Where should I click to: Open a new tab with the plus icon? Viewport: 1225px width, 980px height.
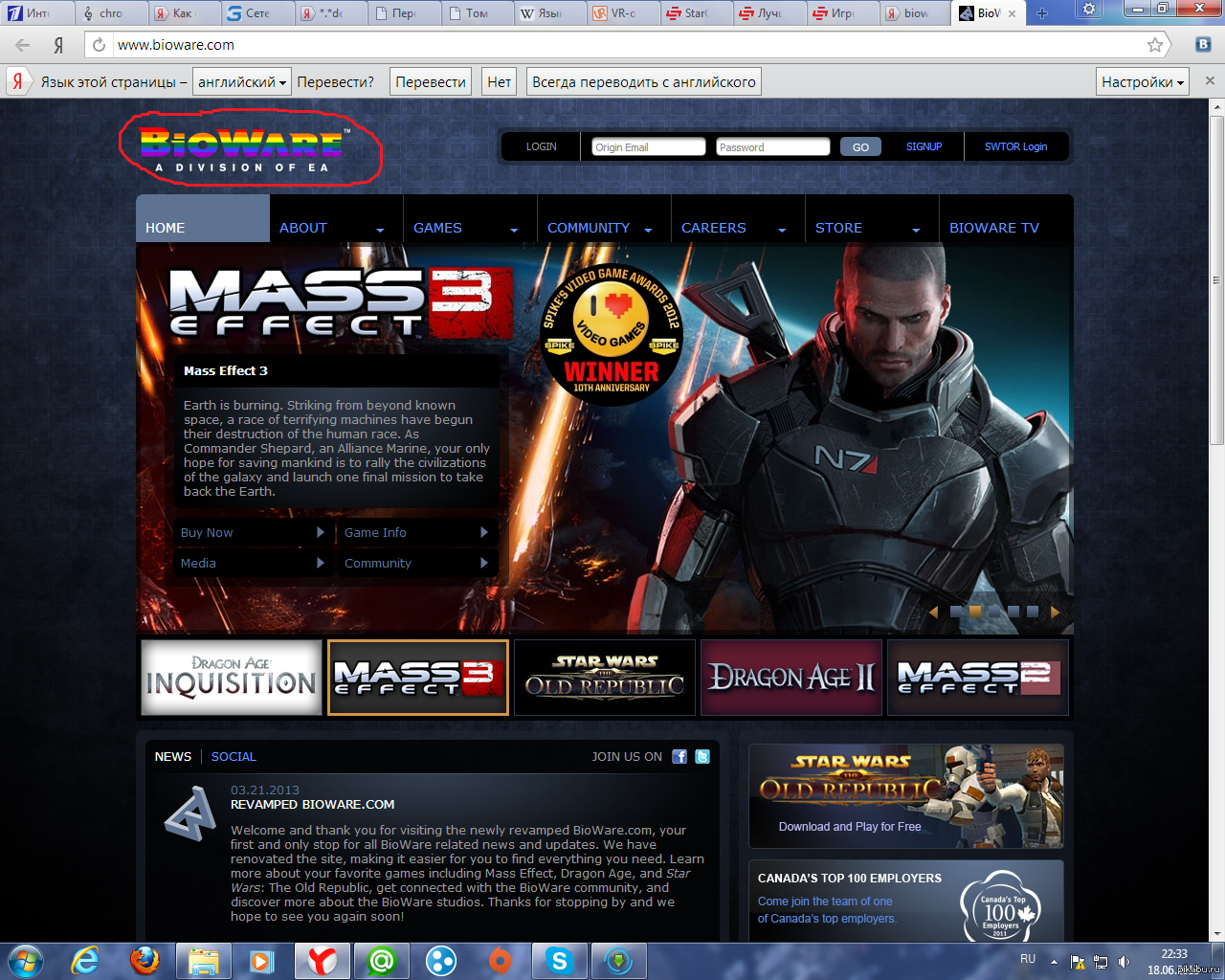tap(1042, 12)
